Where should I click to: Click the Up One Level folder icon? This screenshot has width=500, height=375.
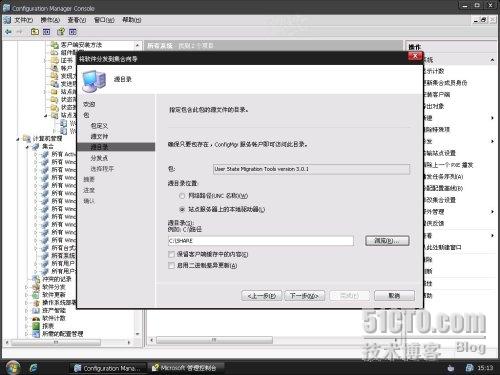[x=35, y=32]
